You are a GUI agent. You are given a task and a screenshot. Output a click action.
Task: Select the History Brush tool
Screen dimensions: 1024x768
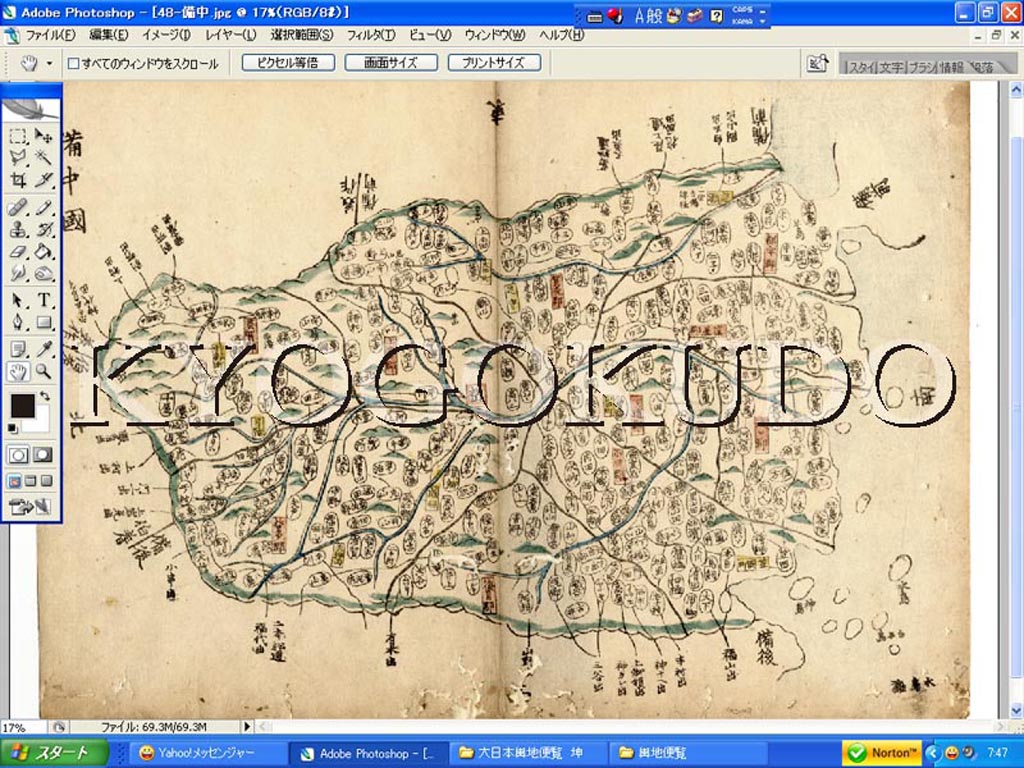[x=43, y=230]
